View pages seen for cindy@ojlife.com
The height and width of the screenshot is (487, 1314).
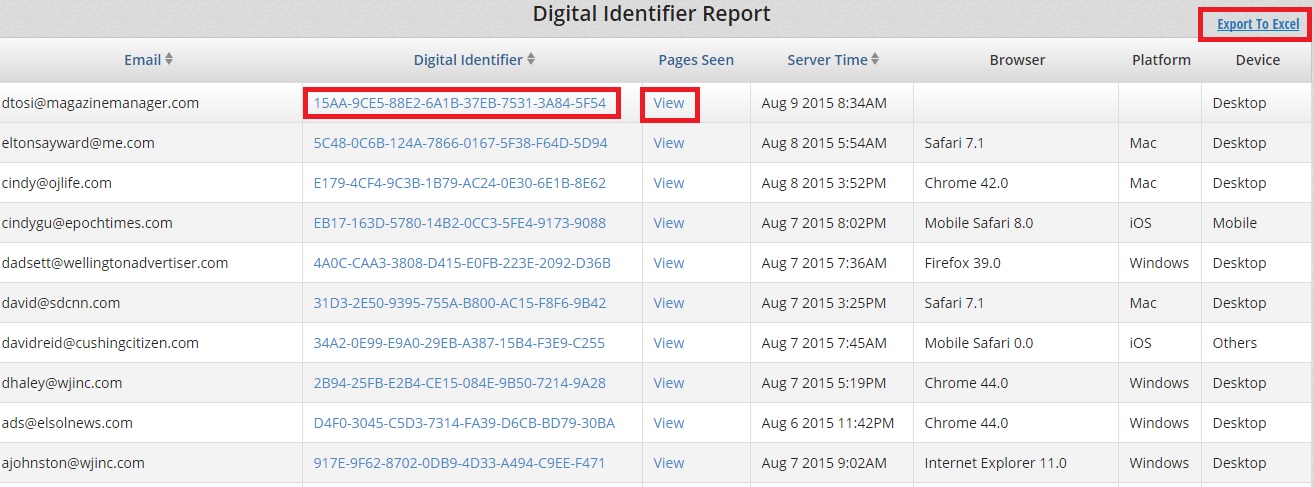(669, 183)
